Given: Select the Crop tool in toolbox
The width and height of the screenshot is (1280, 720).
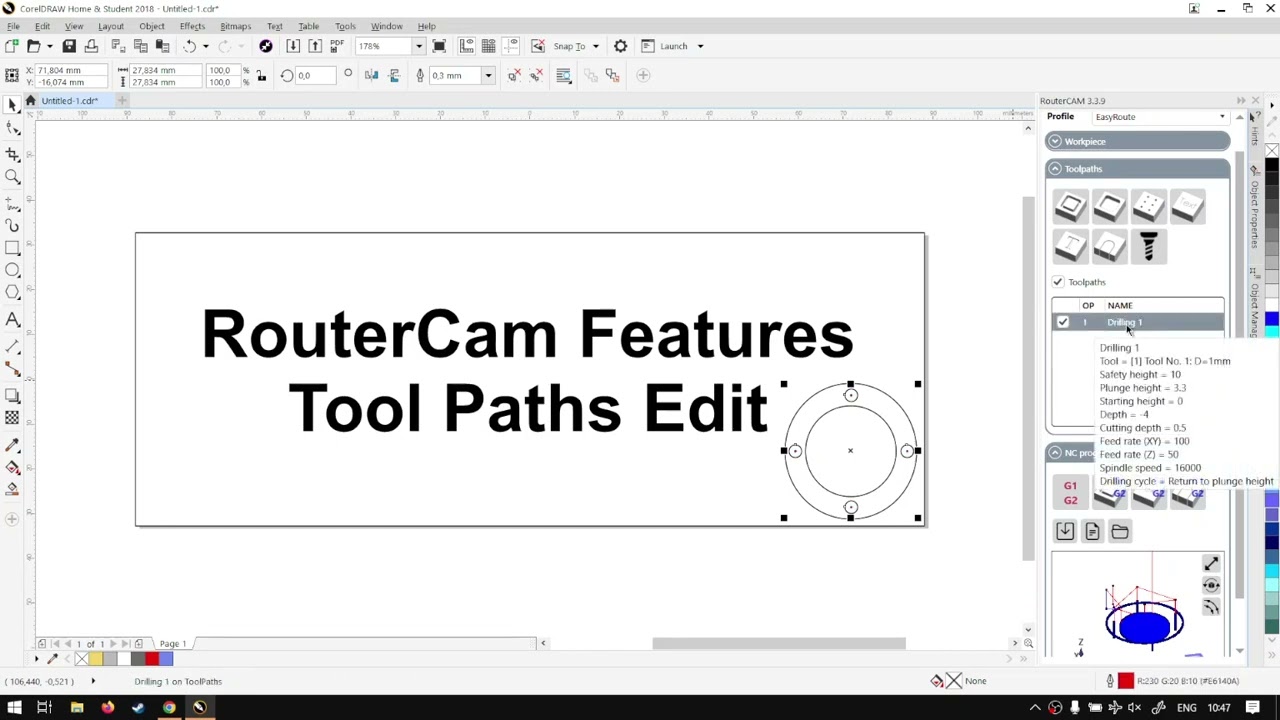Looking at the screenshot, I should pos(12,154).
